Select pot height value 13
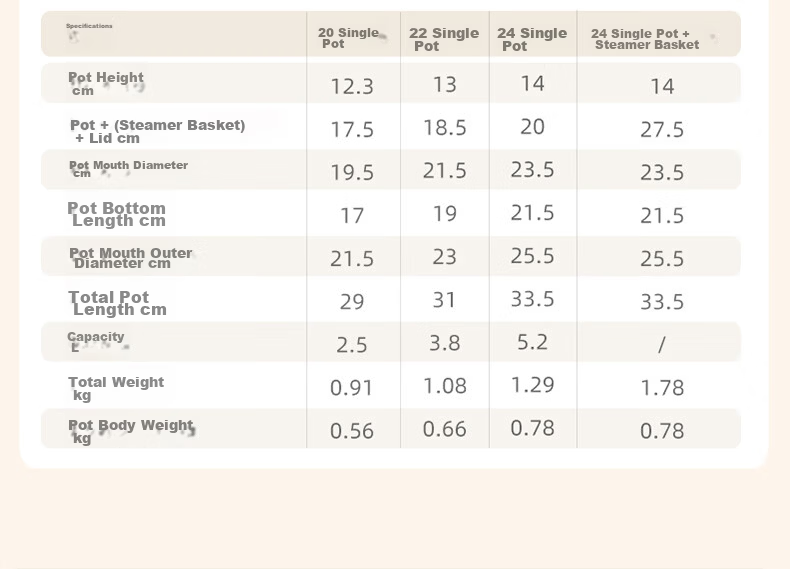 pos(445,84)
